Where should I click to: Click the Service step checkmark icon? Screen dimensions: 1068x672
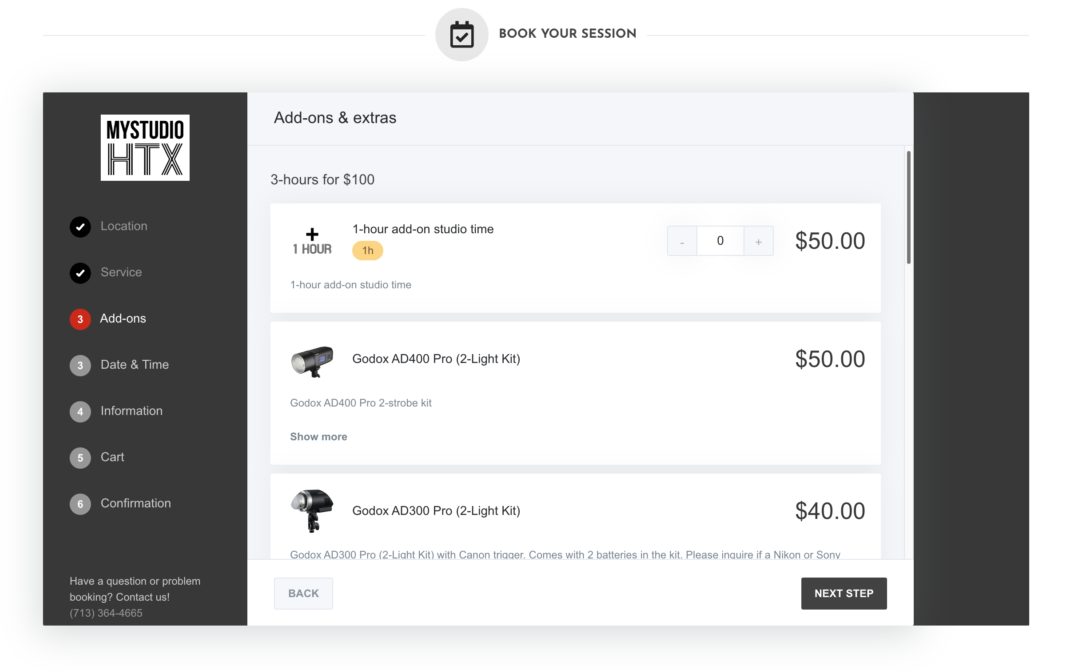(80, 273)
